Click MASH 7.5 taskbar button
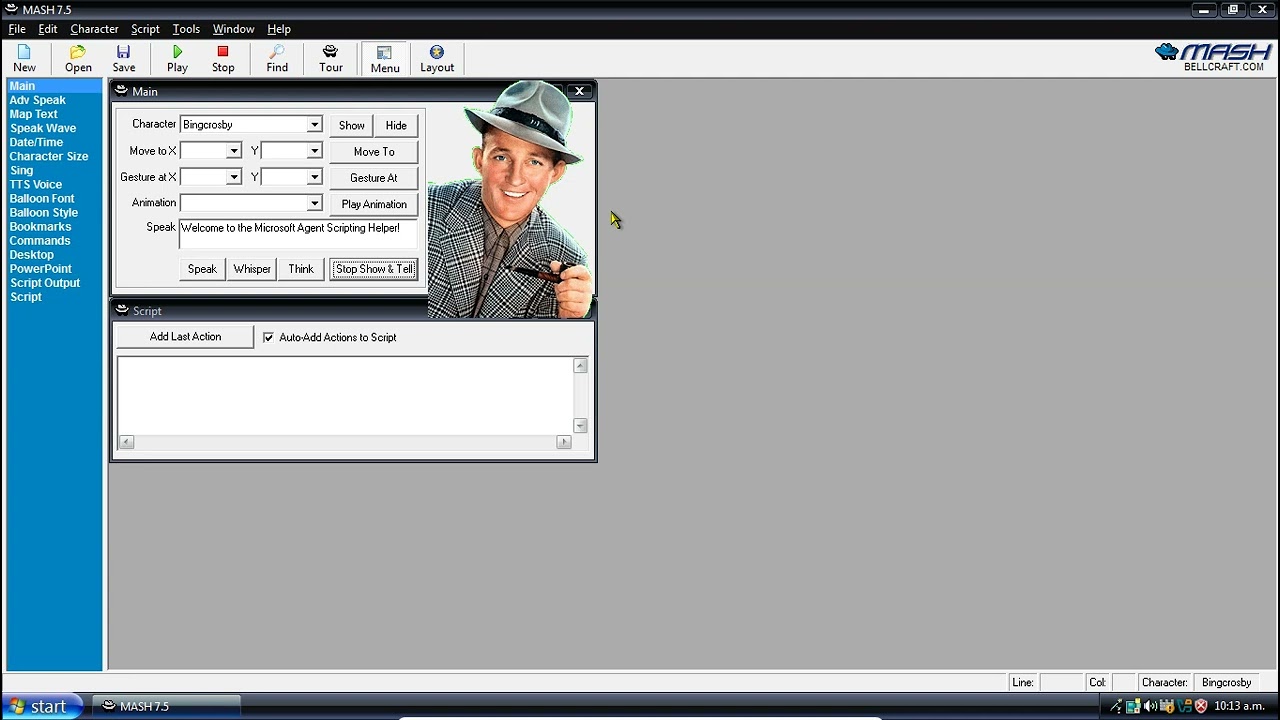This screenshot has height=720, width=1280. [x=166, y=706]
